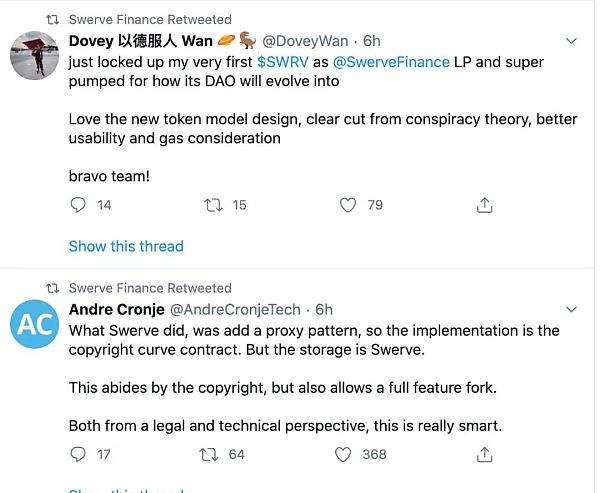Like Dovey Wan's tweet
Screen dimensions: 600x493
tap(348, 205)
